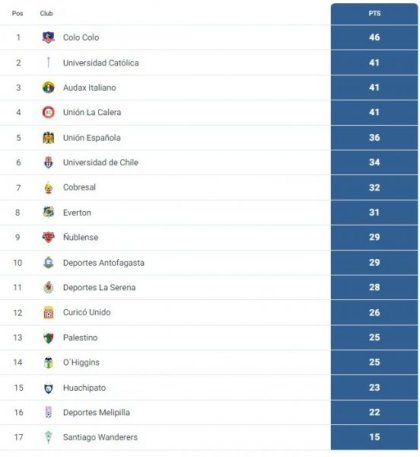Click the Ñublense red badge icon

click(48, 237)
